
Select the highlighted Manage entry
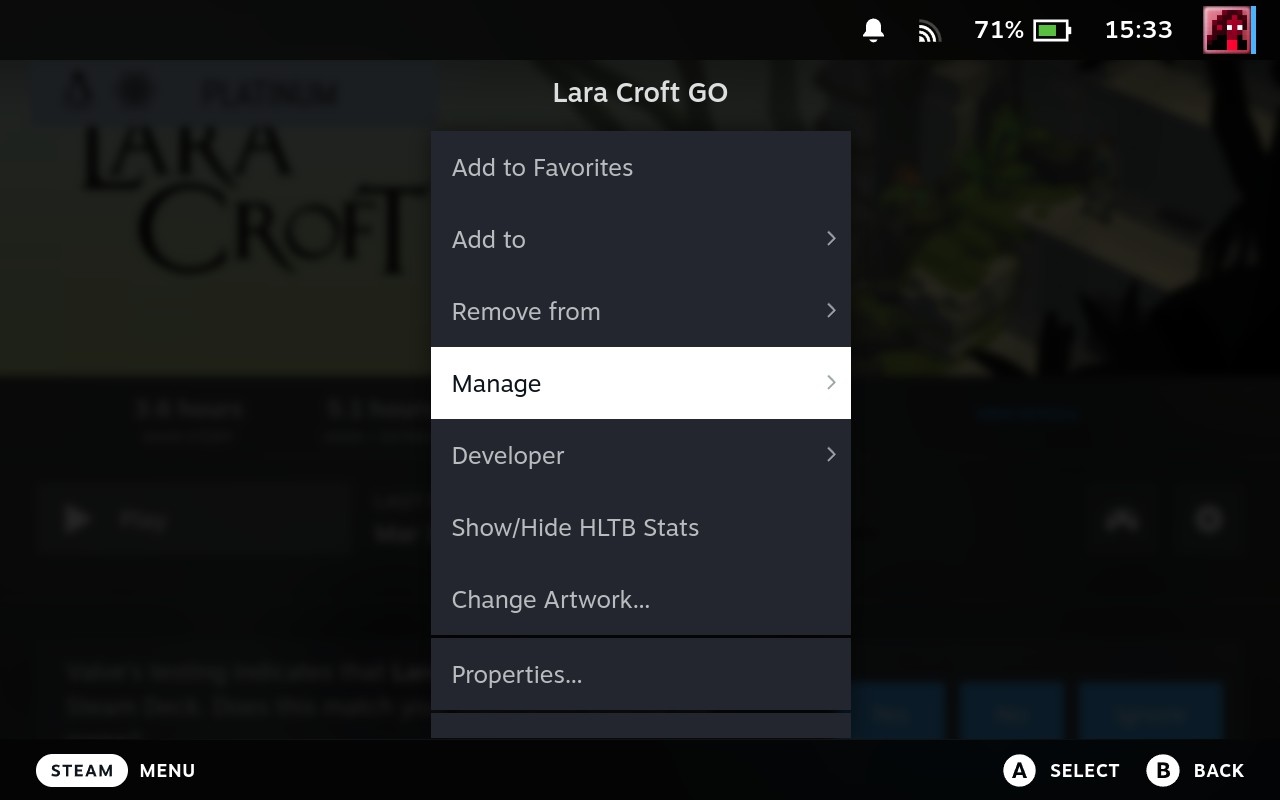point(641,383)
